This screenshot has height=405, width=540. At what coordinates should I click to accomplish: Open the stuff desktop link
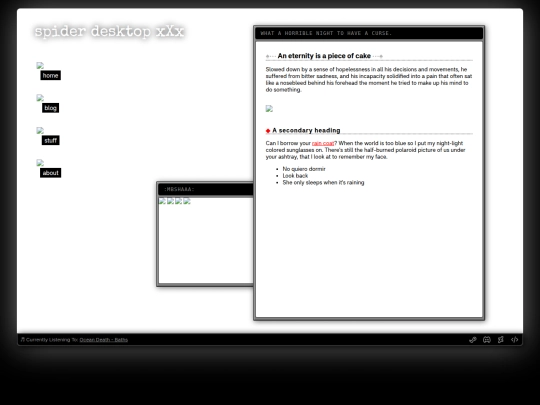(x=51, y=140)
